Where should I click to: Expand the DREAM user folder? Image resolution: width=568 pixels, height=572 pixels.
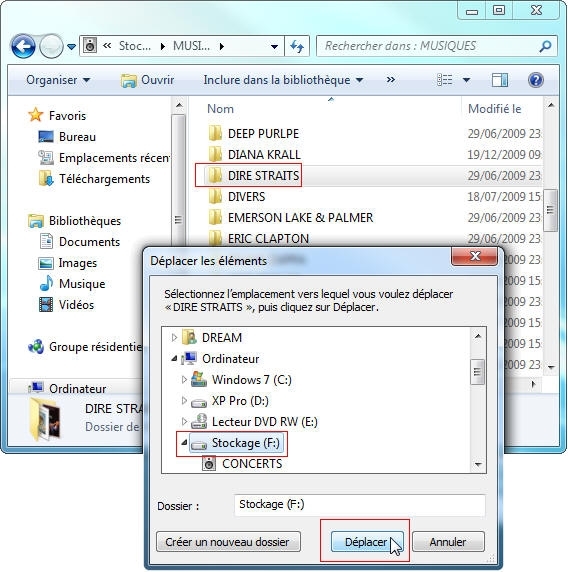pyautogui.click(x=174, y=337)
